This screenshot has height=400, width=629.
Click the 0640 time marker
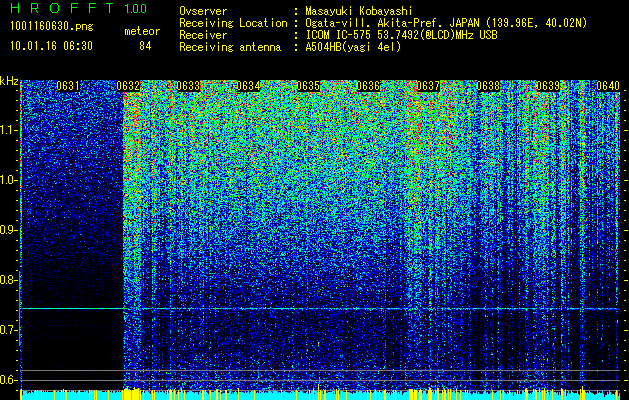point(608,86)
